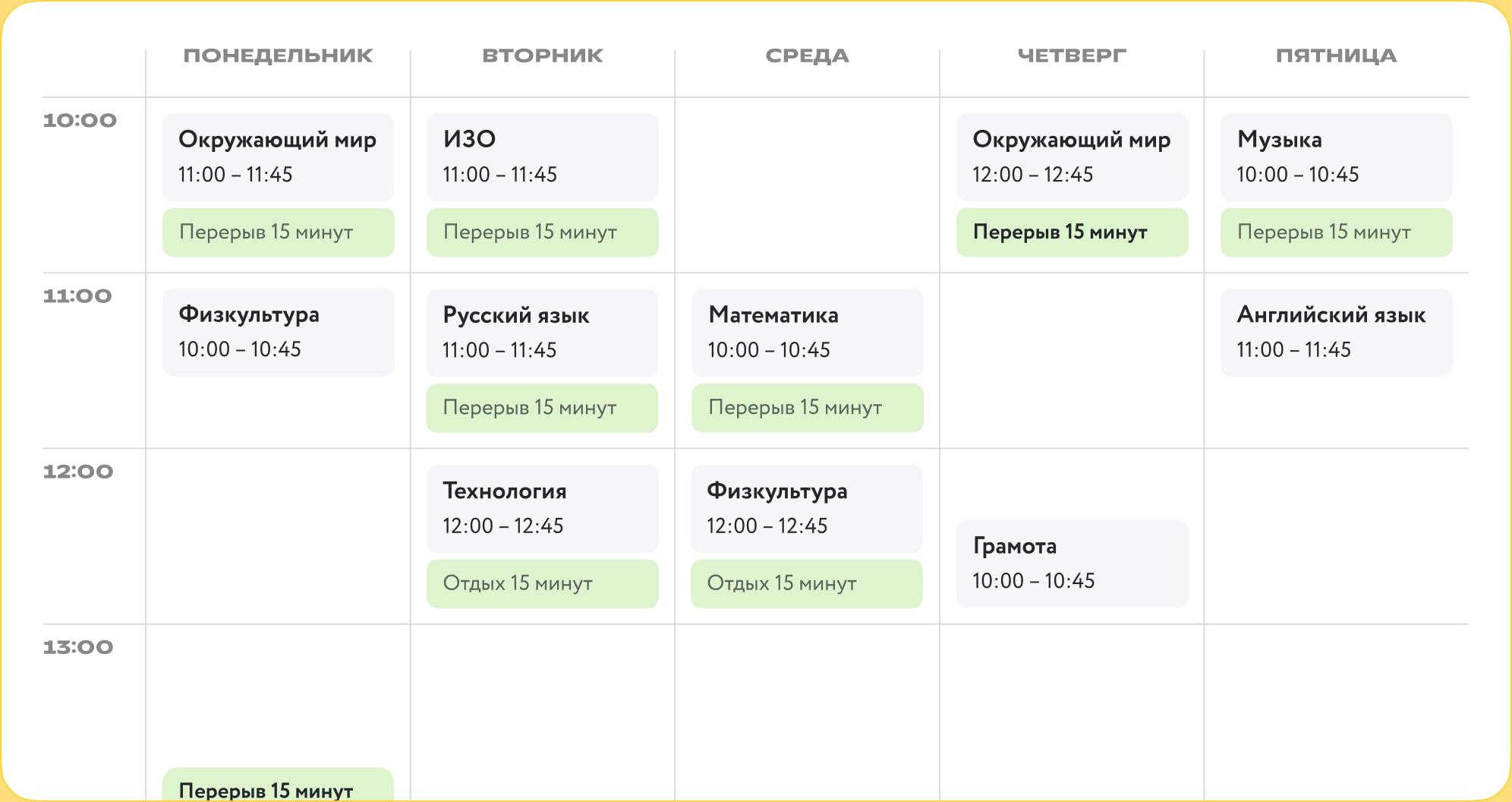This screenshot has width=1512, height=802.
Task: Click the bold Thursday Перерыв 15 минут
Action: 1073,232
